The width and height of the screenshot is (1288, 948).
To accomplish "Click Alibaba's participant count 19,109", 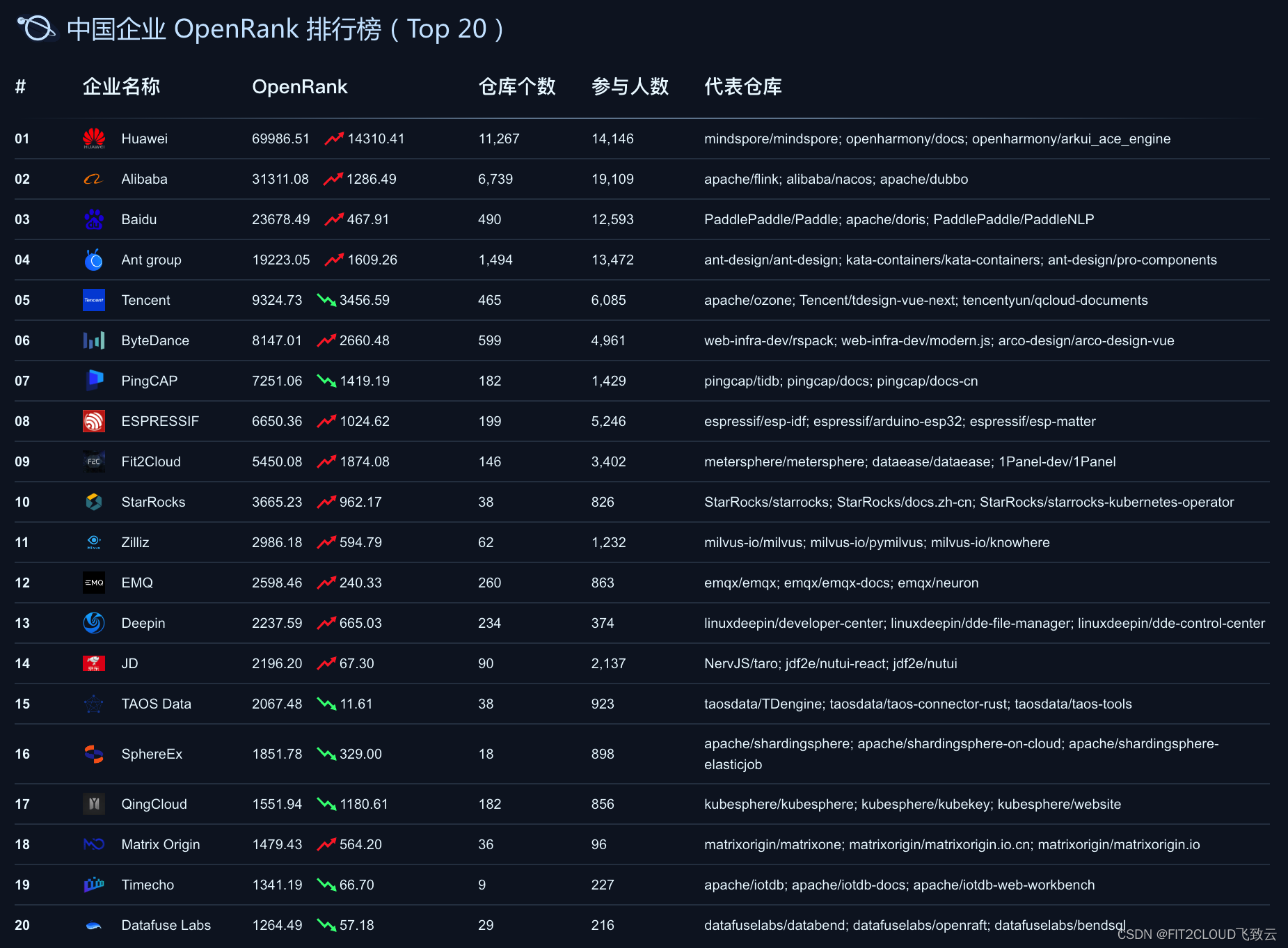I will click(612, 179).
